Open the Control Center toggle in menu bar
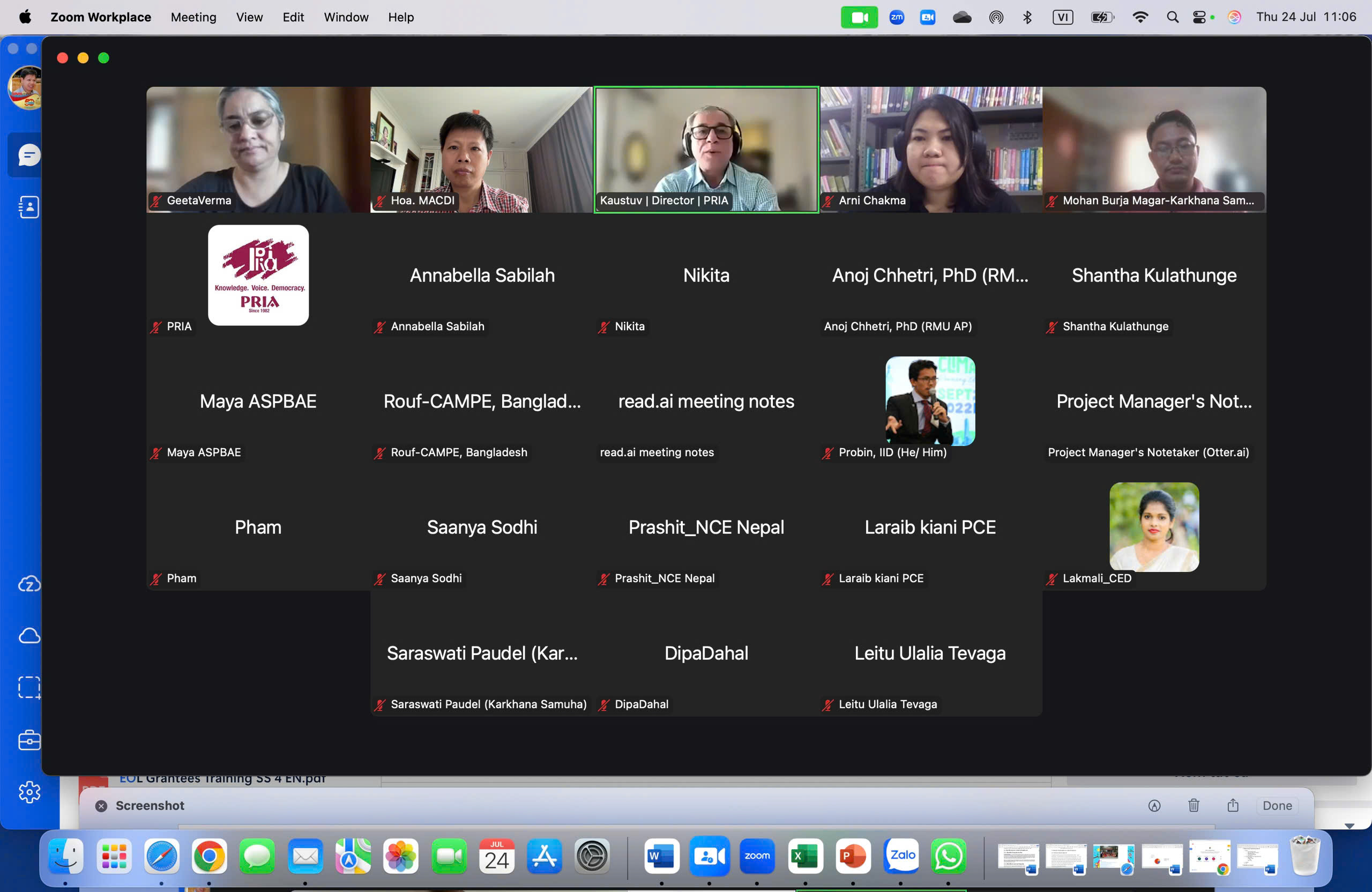The image size is (1372, 892). 1199,17
